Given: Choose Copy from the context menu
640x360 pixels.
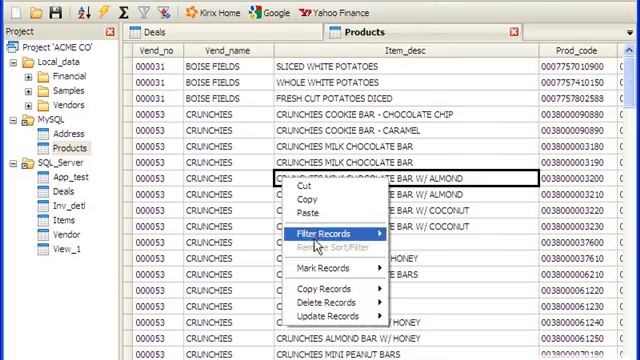Looking at the screenshot, I should tap(335, 200).
